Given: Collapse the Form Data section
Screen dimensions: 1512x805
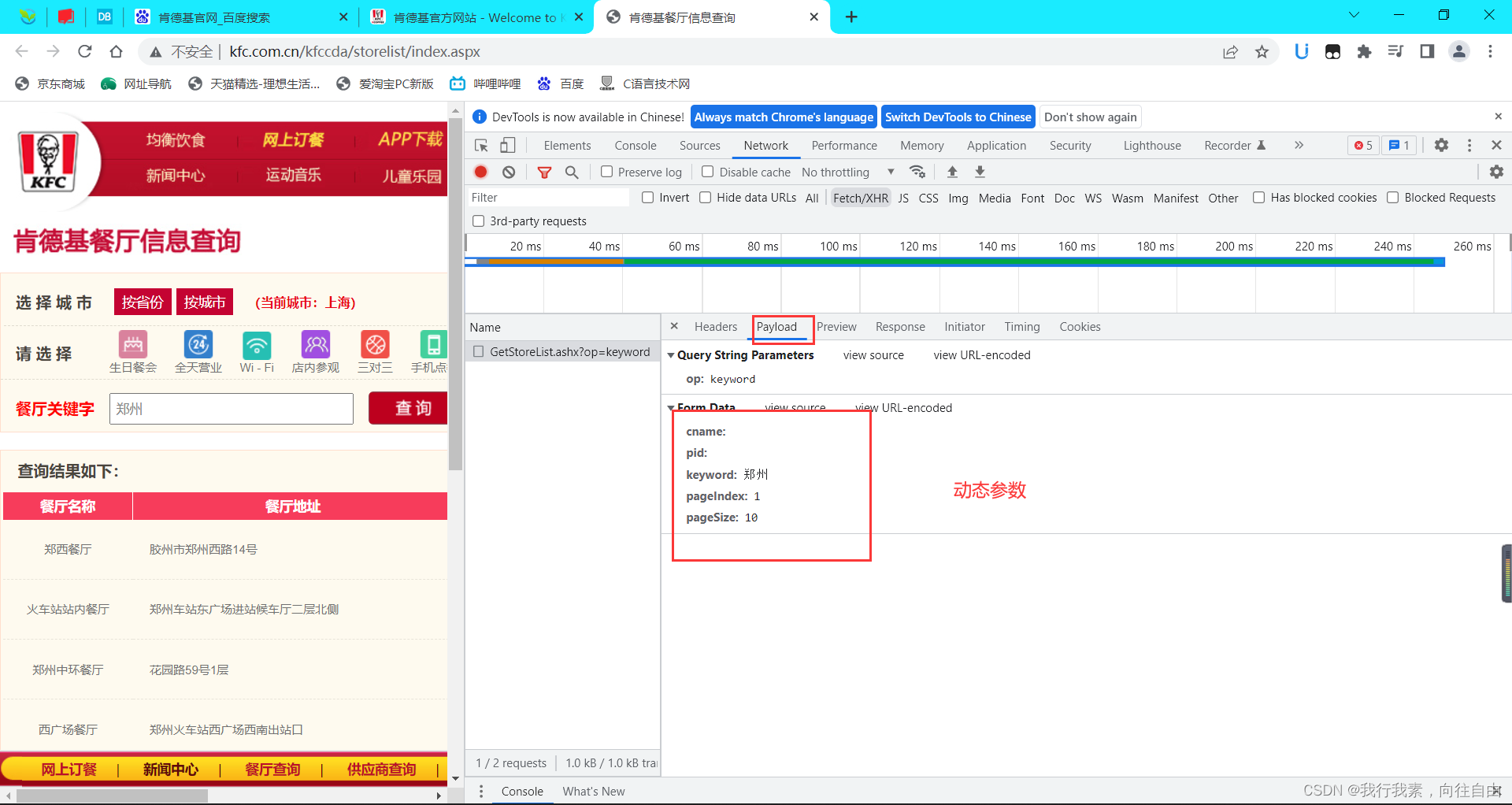Looking at the screenshot, I should [671, 407].
